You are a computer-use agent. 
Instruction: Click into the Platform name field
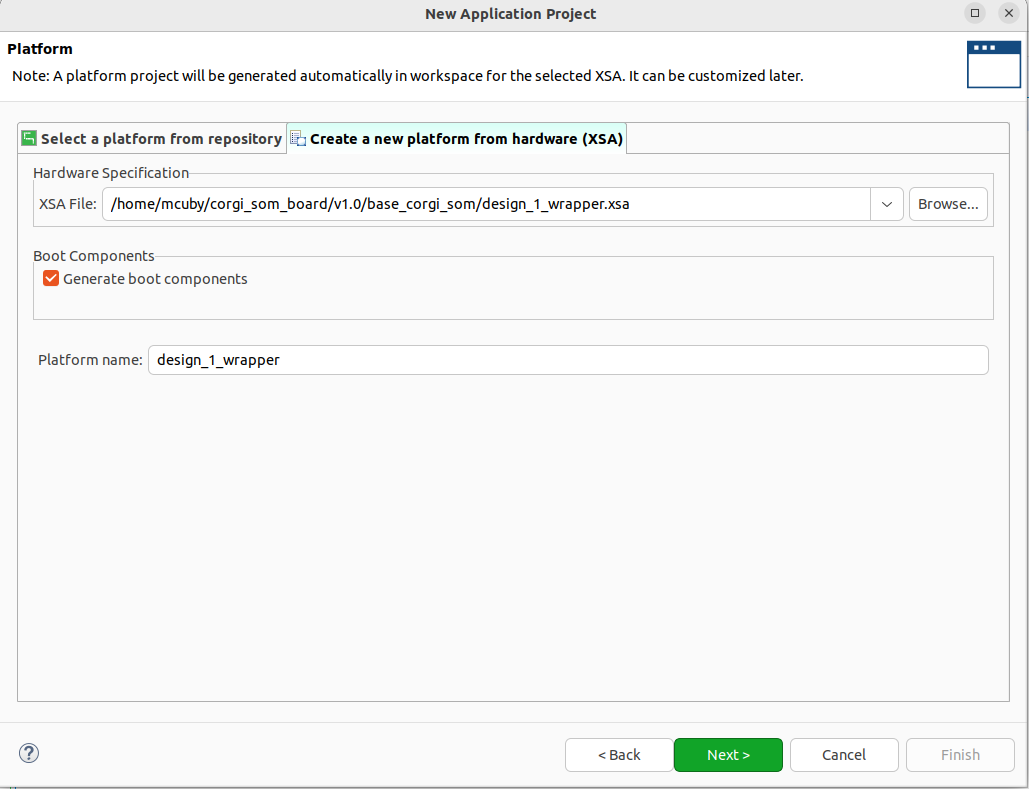click(568, 360)
